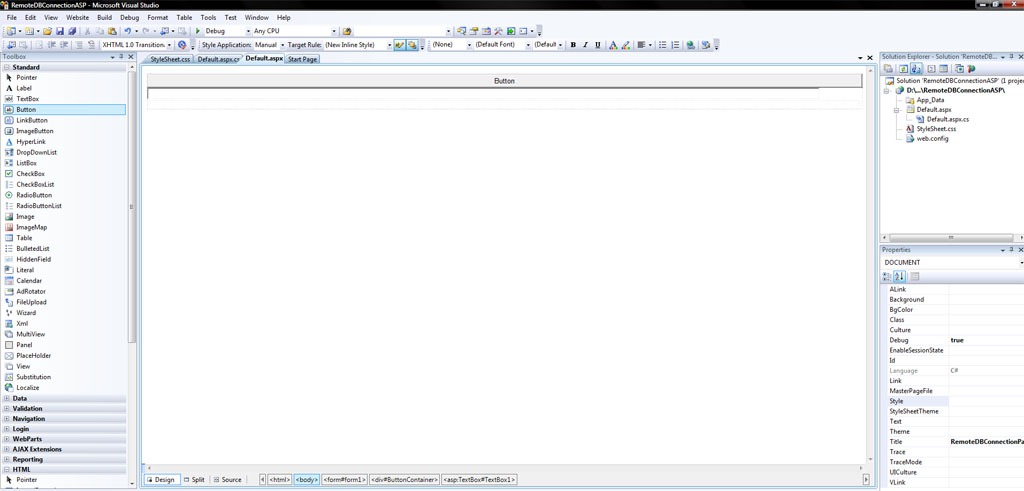Click the Unordered List bullets icon
The image size is (1024, 491).
[x=662, y=45]
